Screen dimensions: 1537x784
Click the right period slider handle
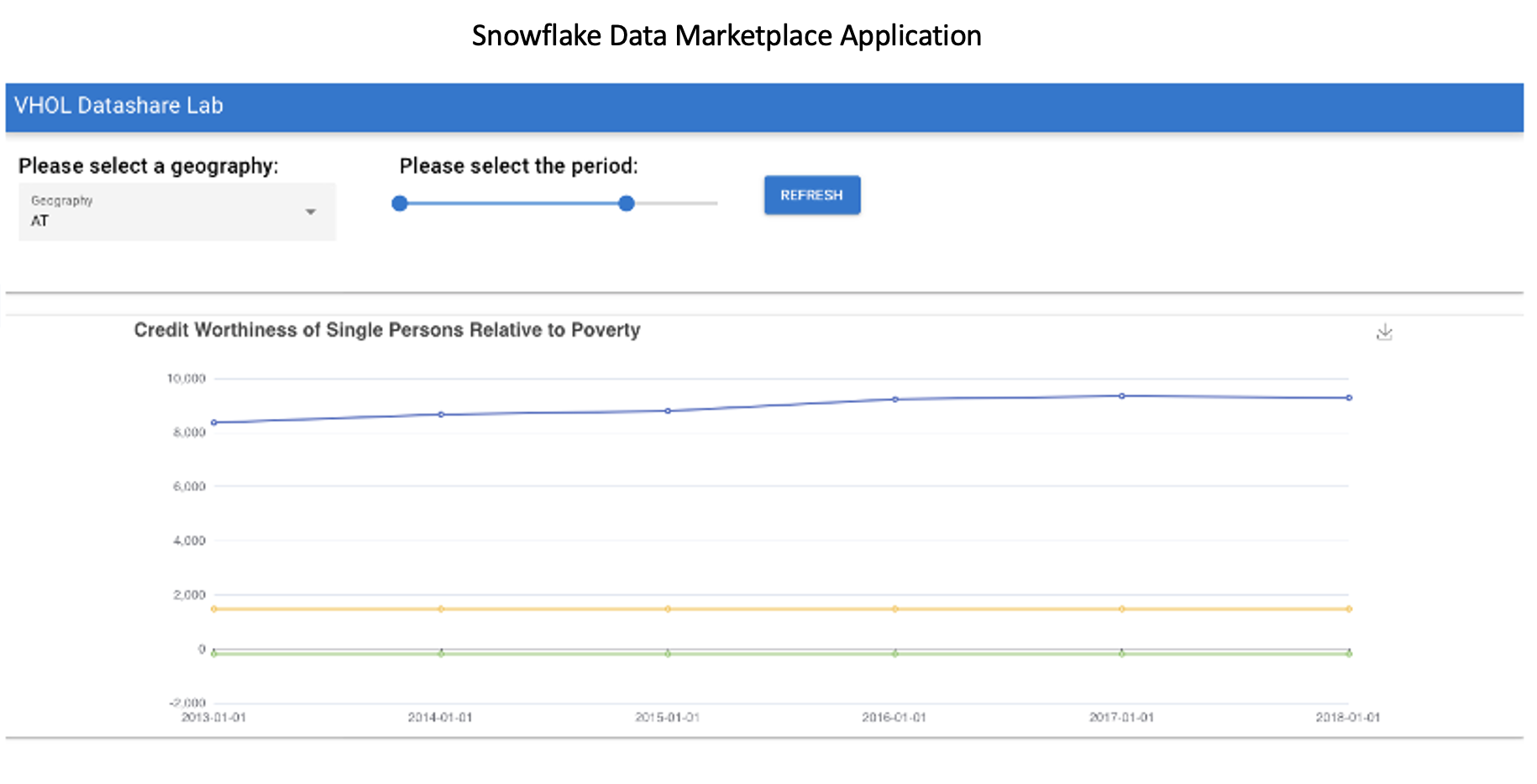[626, 203]
